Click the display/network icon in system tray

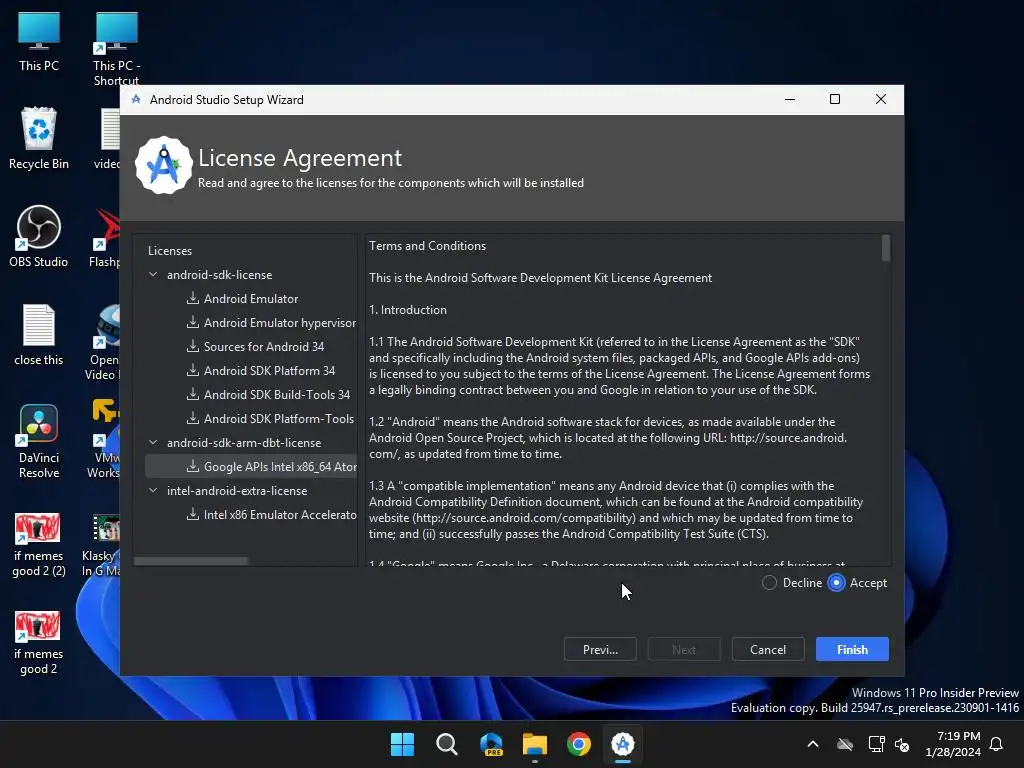pos(876,744)
